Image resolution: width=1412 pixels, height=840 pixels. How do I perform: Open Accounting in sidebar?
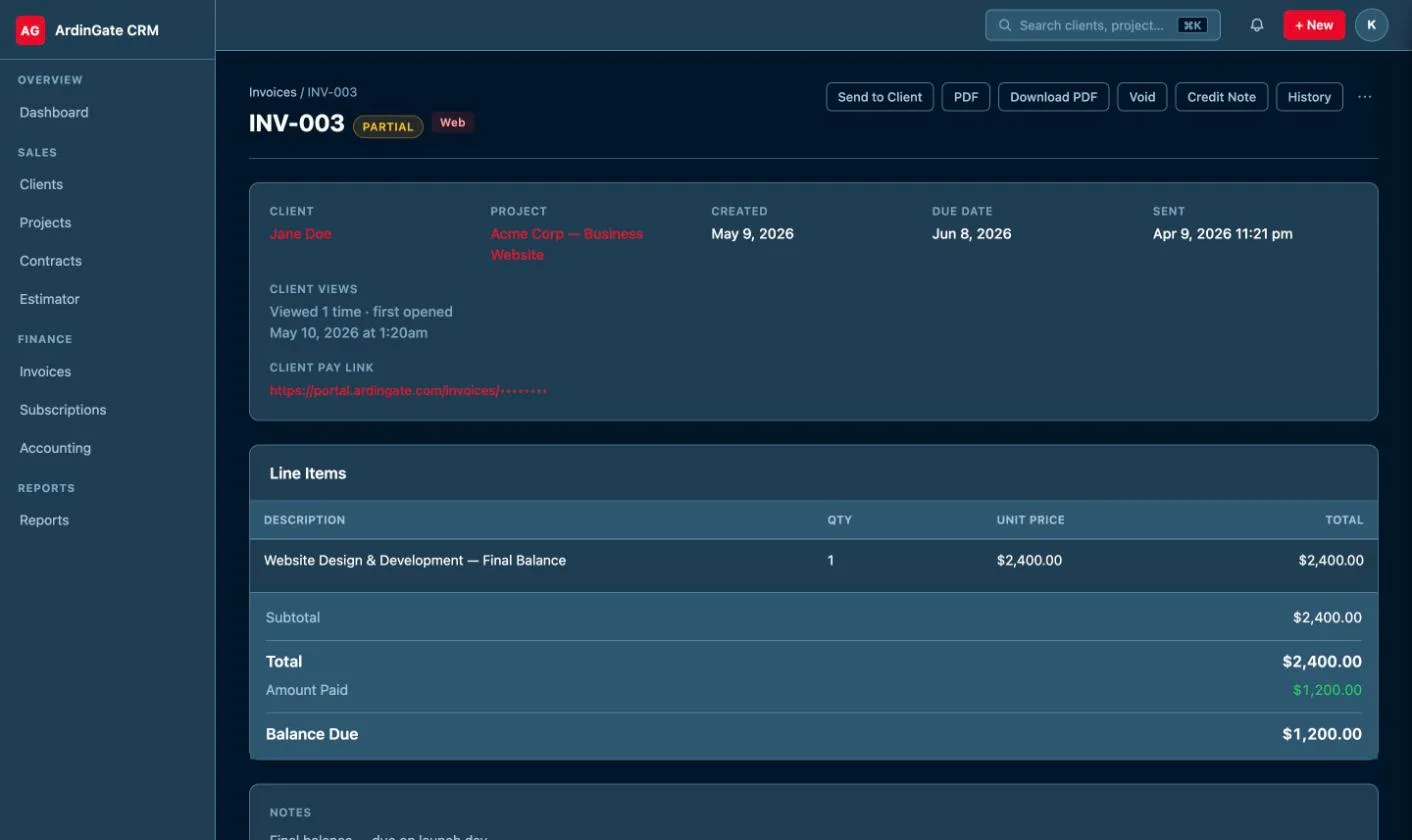click(55, 447)
